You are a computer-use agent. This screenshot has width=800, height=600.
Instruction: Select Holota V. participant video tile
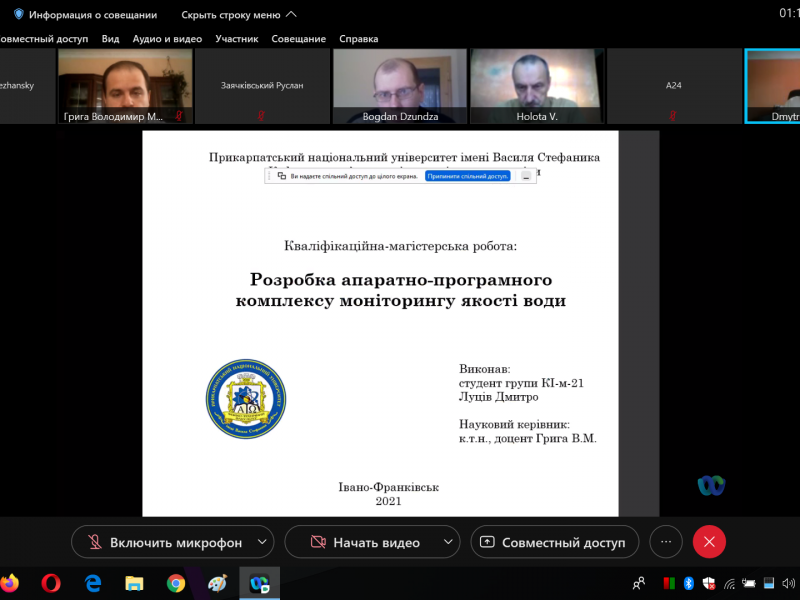[x=537, y=86]
